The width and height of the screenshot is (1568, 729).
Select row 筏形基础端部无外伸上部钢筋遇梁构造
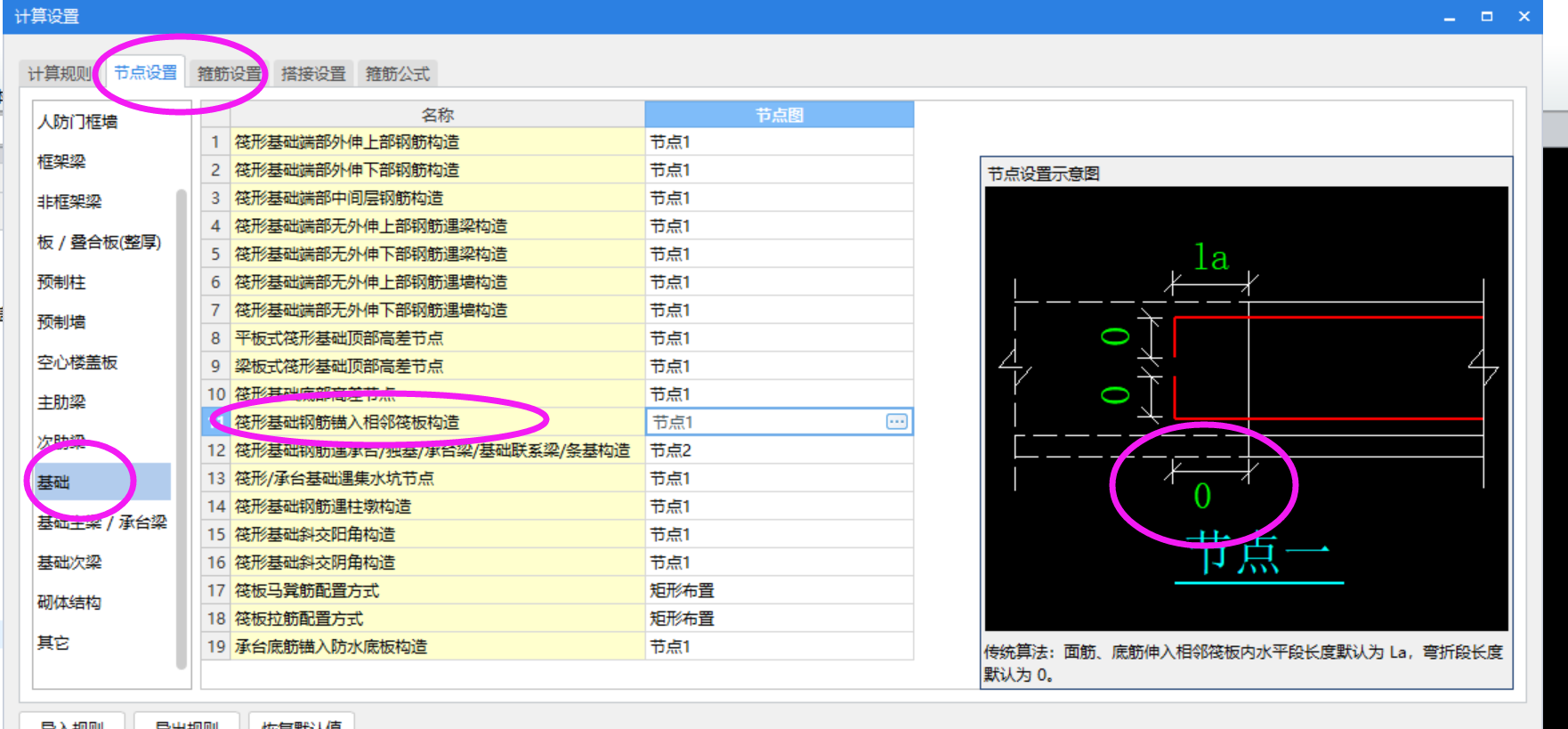tap(437, 226)
